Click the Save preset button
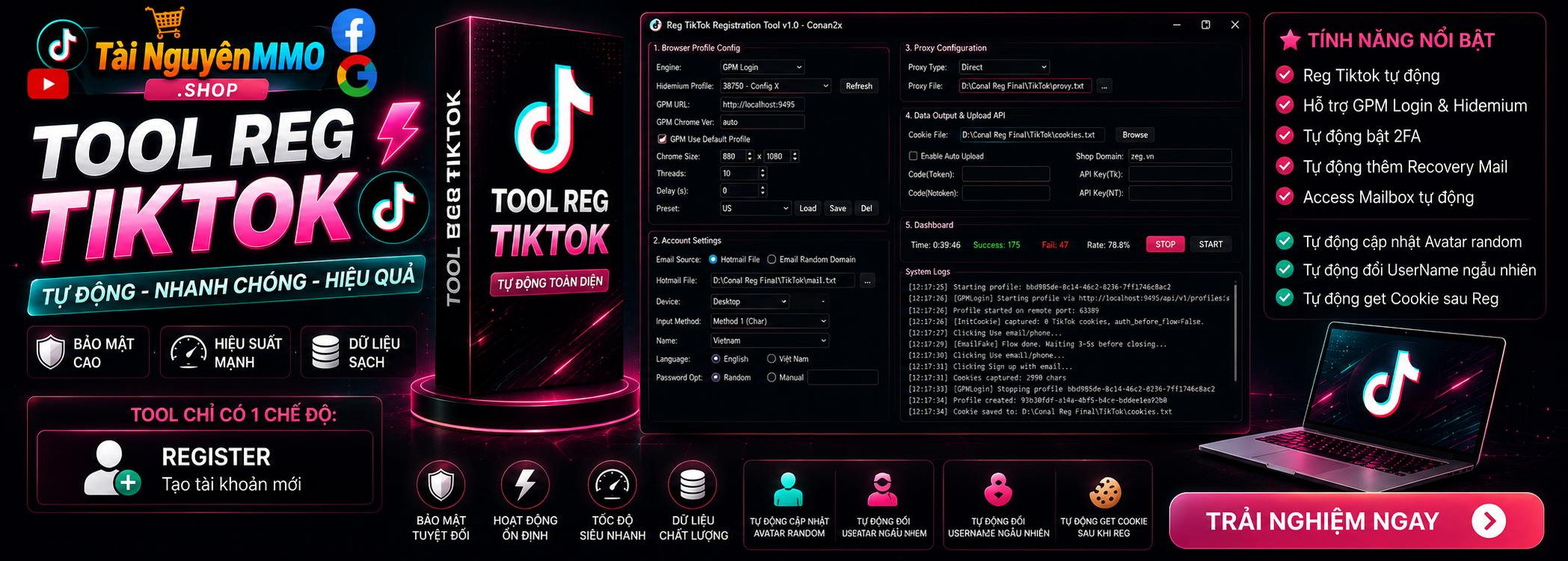1568x561 pixels. [837, 209]
